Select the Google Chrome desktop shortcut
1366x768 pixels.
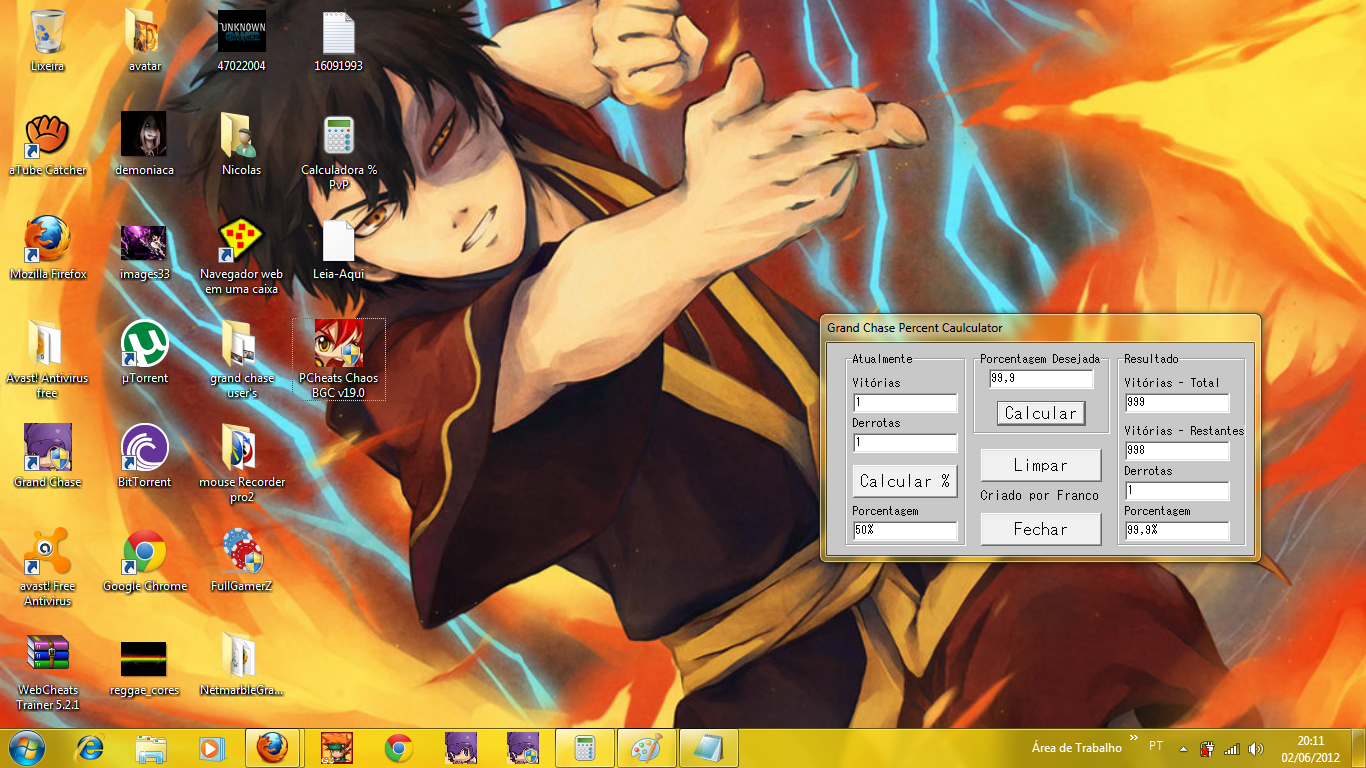click(144, 561)
